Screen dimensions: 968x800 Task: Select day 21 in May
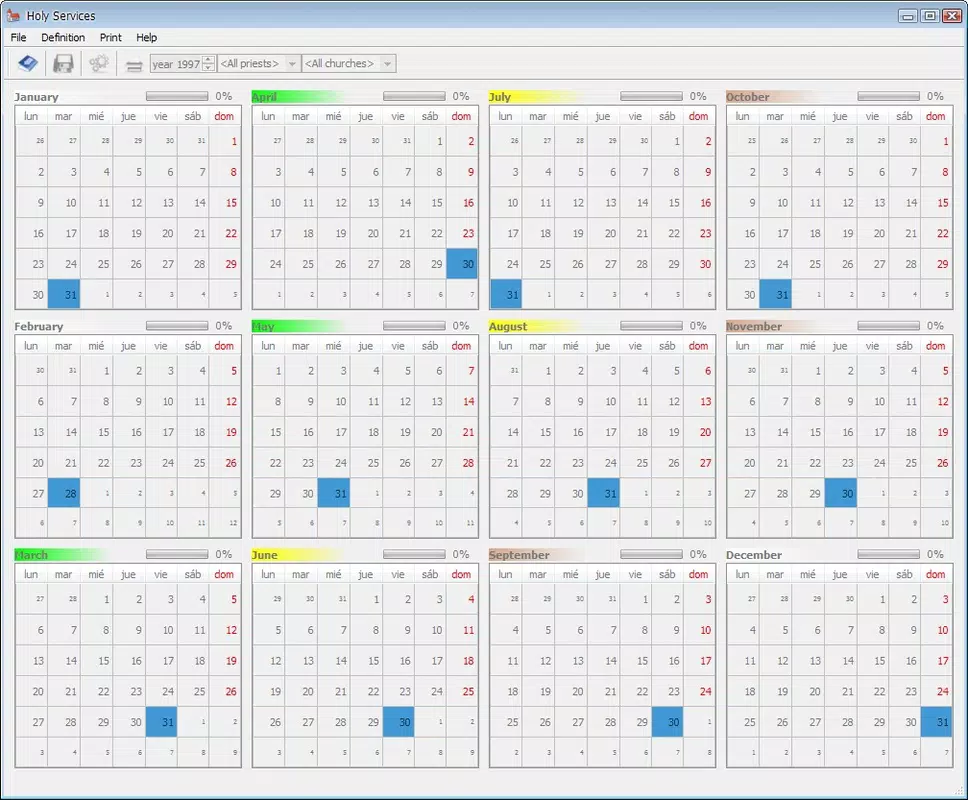(x=462, y=432)
